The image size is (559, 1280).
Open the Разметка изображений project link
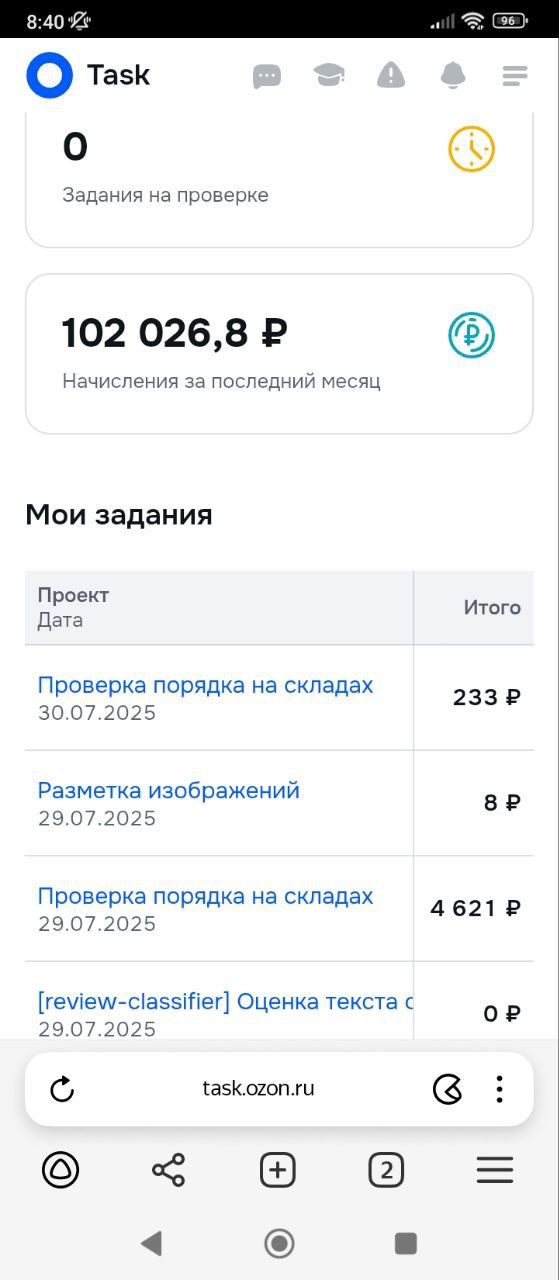pos(169,791)
